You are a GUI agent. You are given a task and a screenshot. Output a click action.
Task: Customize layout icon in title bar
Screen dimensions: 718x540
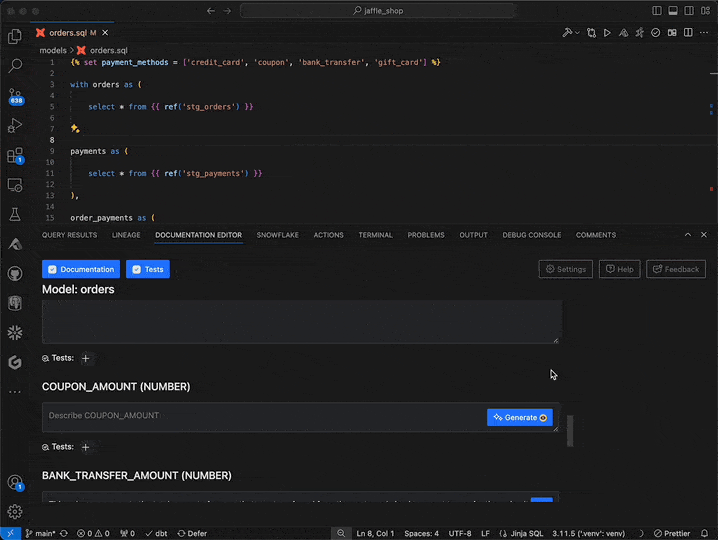(x=705, y=11)
